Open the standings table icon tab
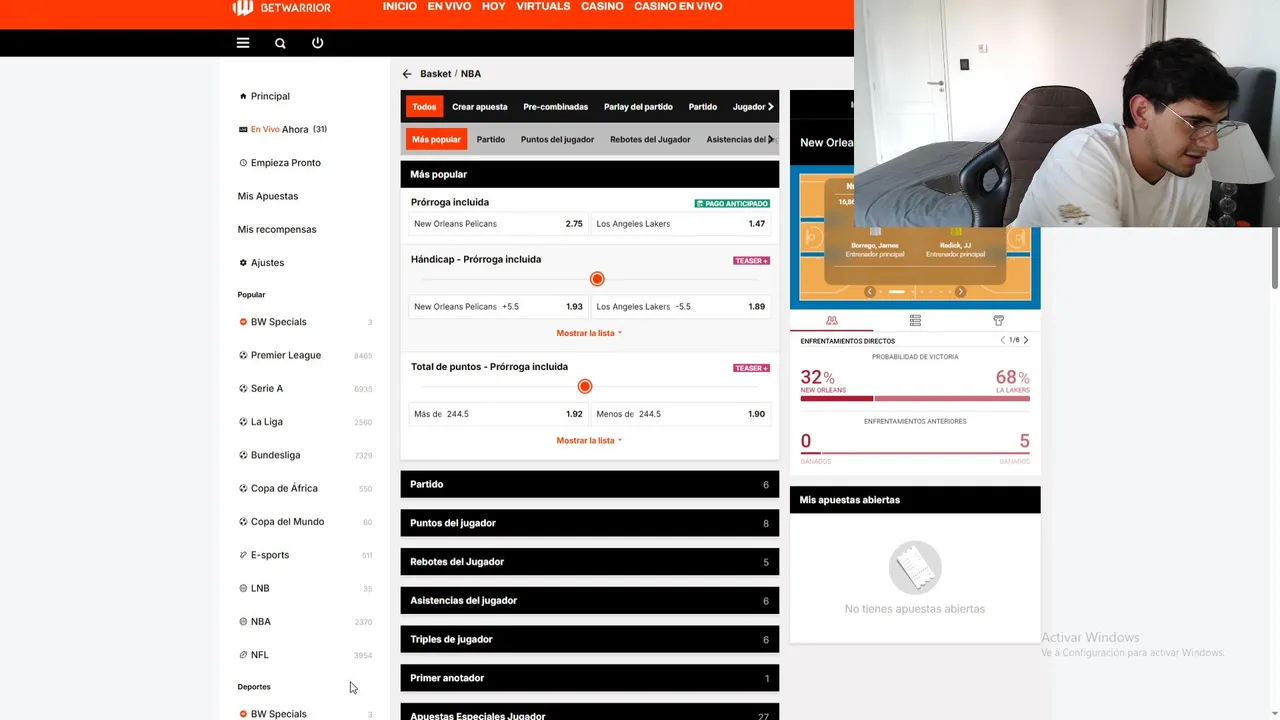The image size is (1280, 720). (915, 321)
